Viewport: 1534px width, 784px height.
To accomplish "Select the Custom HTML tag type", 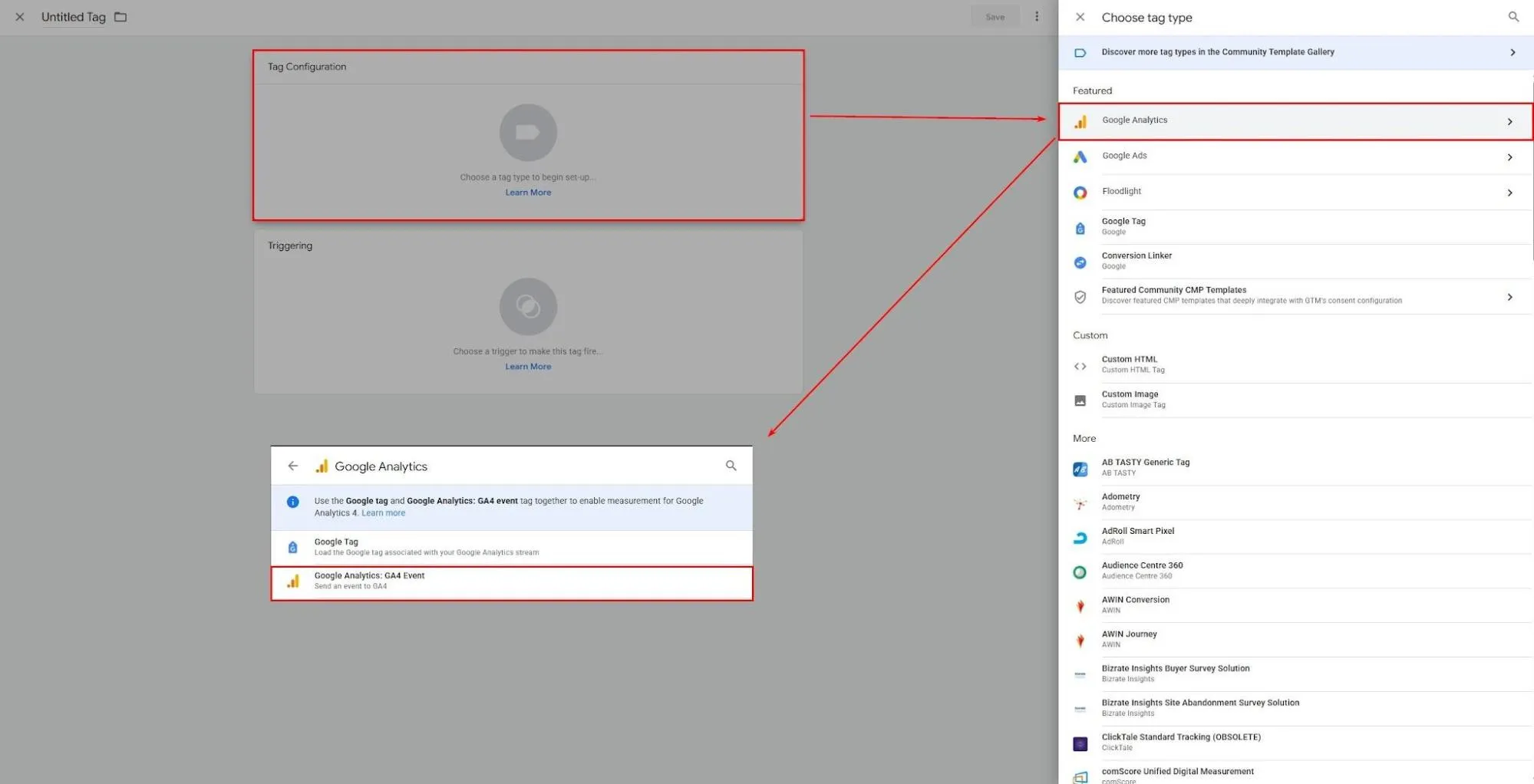I will [x=1130, y=364].
